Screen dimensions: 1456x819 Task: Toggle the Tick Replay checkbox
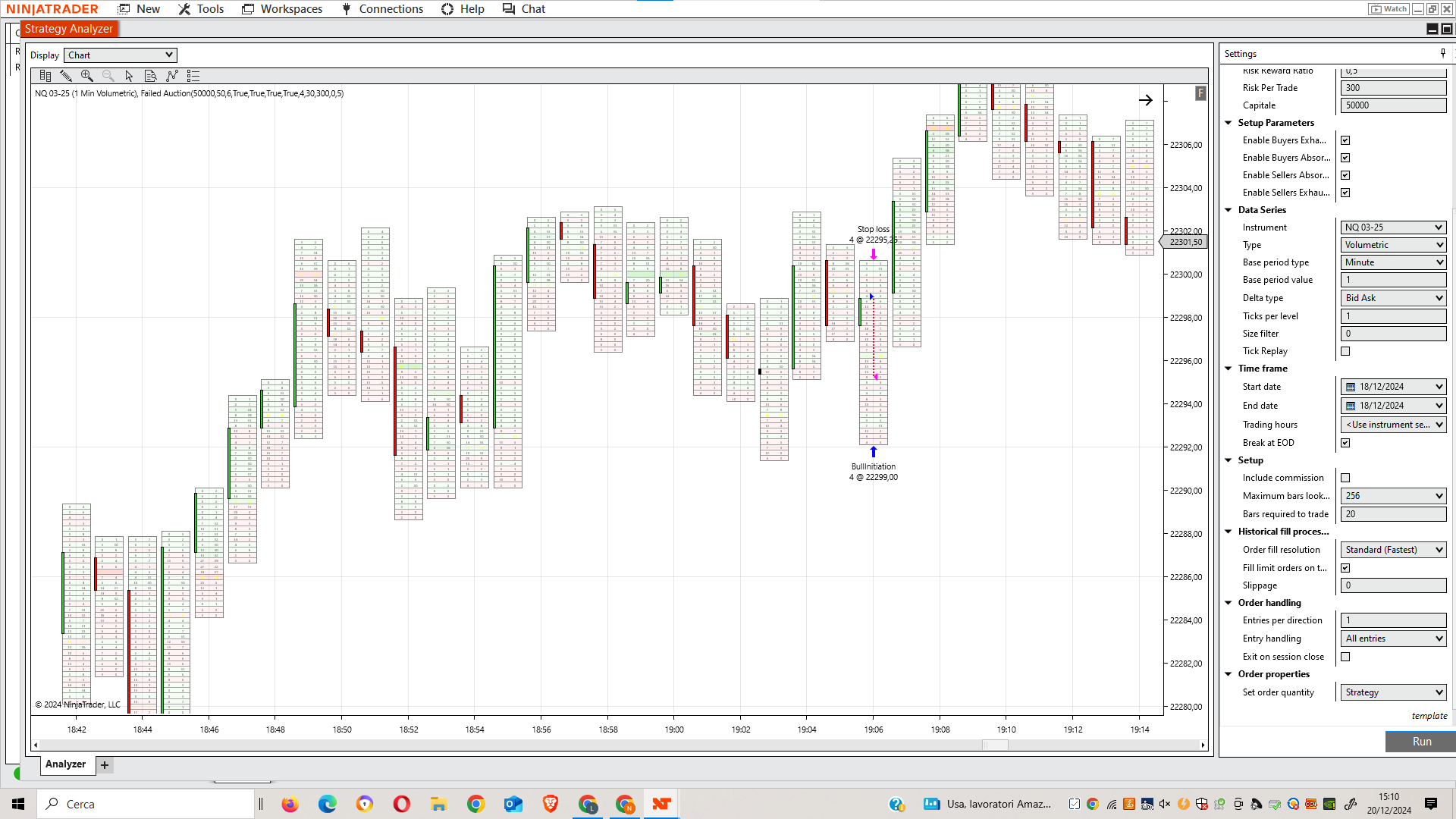tap(1345, 351)
